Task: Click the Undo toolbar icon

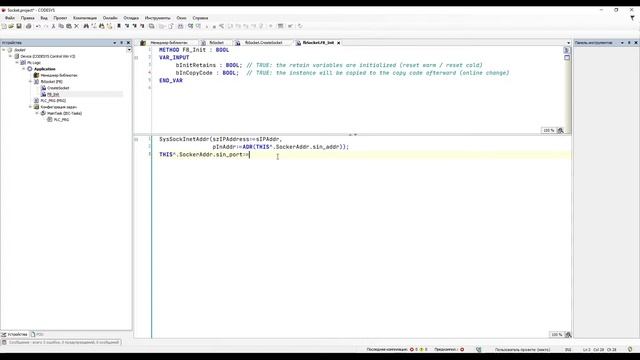Action: coord(38,26)
